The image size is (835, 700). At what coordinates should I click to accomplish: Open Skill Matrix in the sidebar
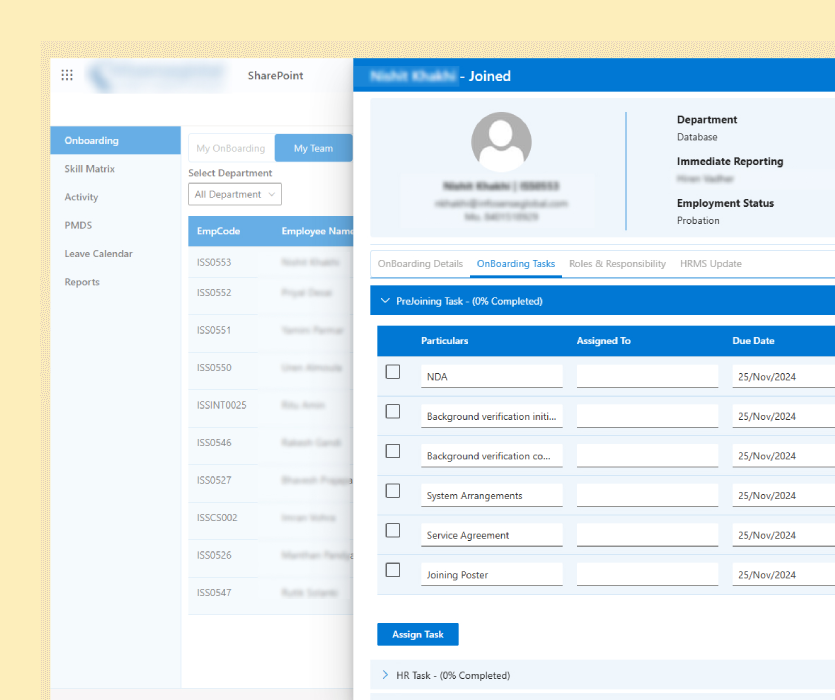tap(90, 169)
